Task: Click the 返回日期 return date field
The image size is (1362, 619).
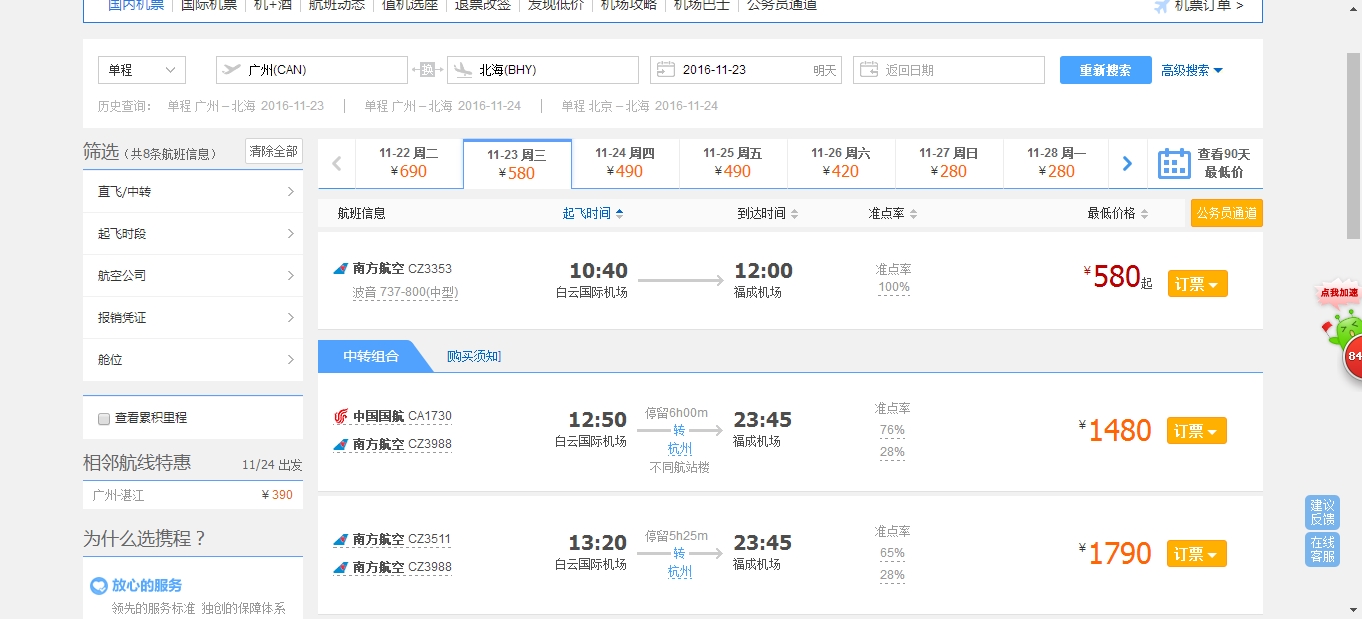Action: click(949, 70)
